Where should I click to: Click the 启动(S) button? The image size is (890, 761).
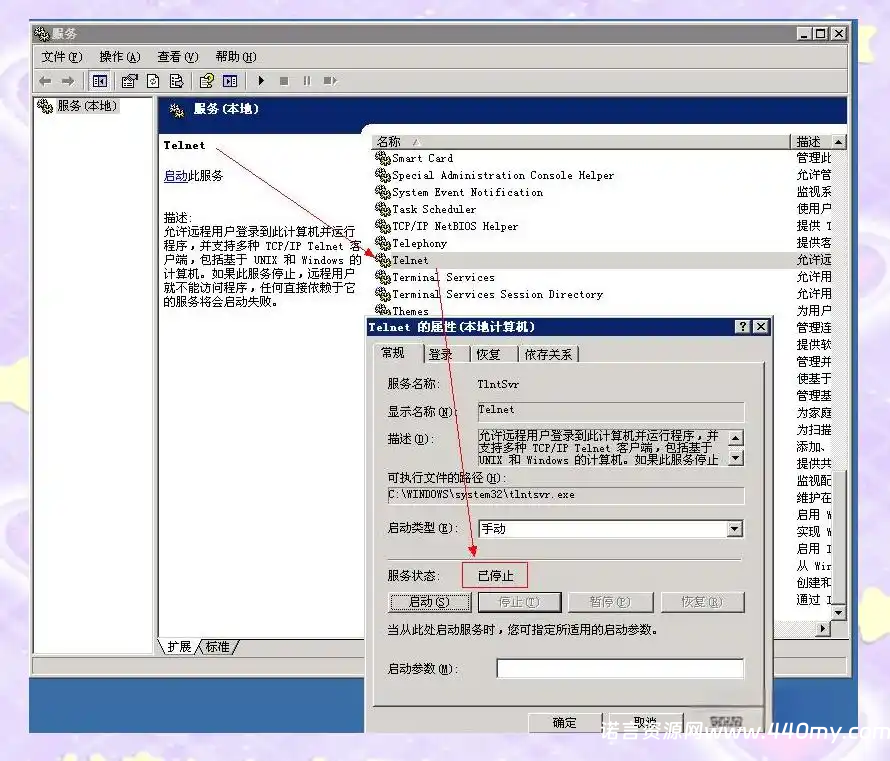(430, 602)
